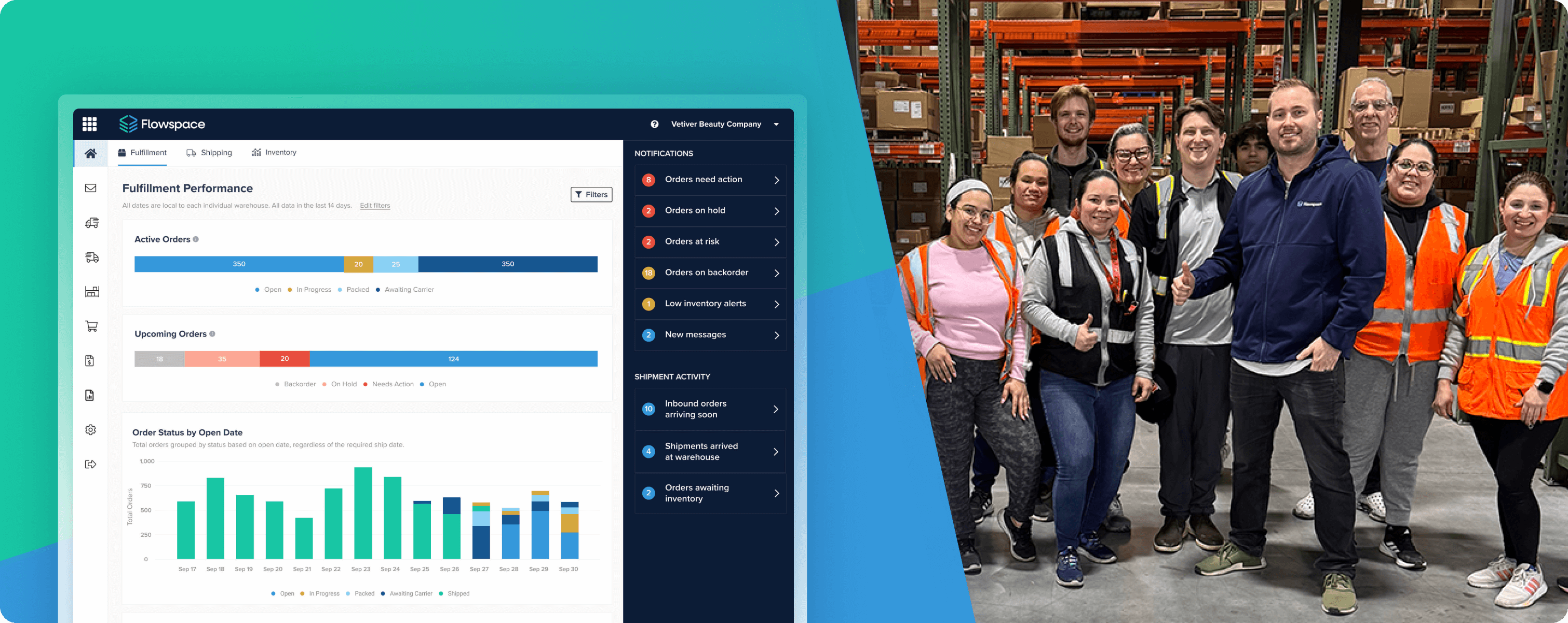Click the red 8 notification badge

(648, 180)
